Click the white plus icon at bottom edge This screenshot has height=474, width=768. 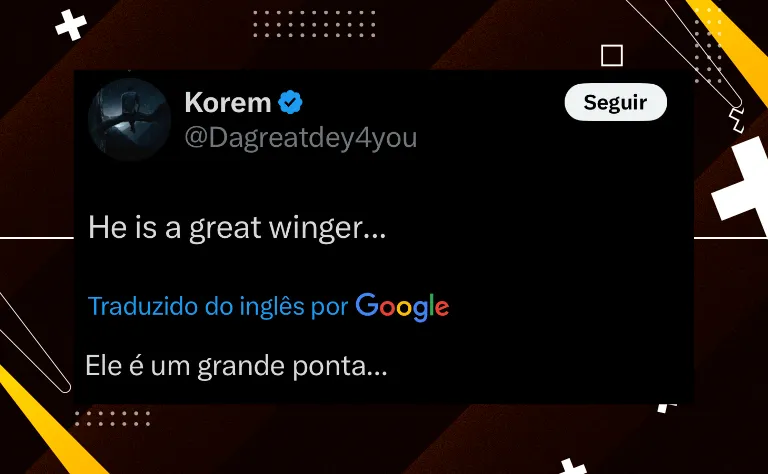(x=572, y=466)
